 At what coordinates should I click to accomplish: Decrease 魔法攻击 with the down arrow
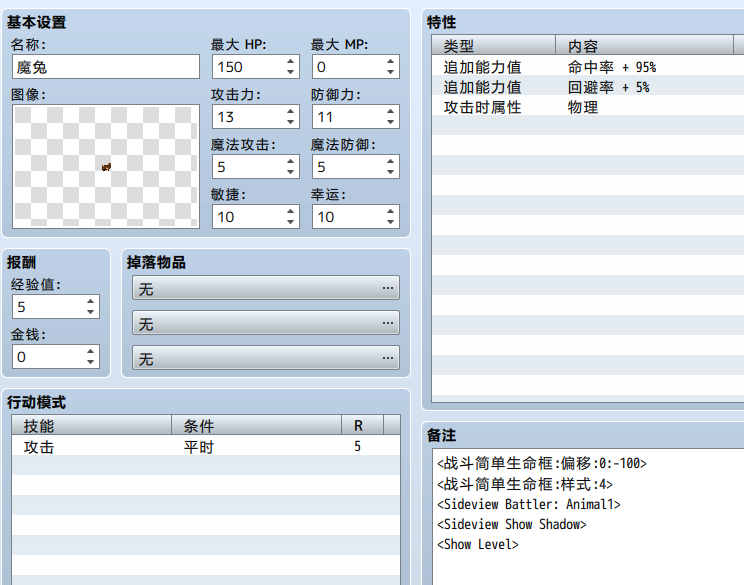pos(290,172)
